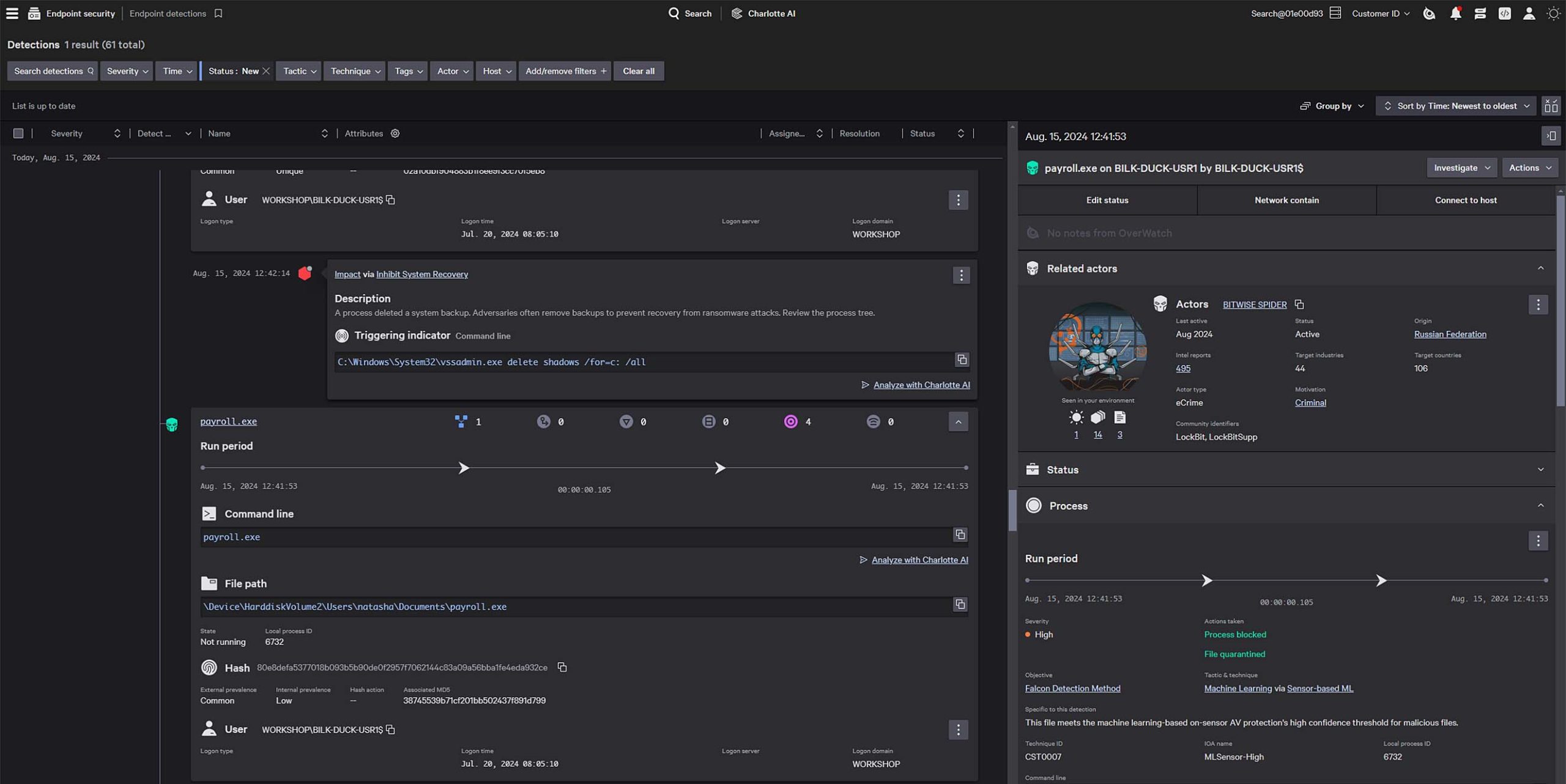Click the purple target icon showing 4

pos(790,421)
